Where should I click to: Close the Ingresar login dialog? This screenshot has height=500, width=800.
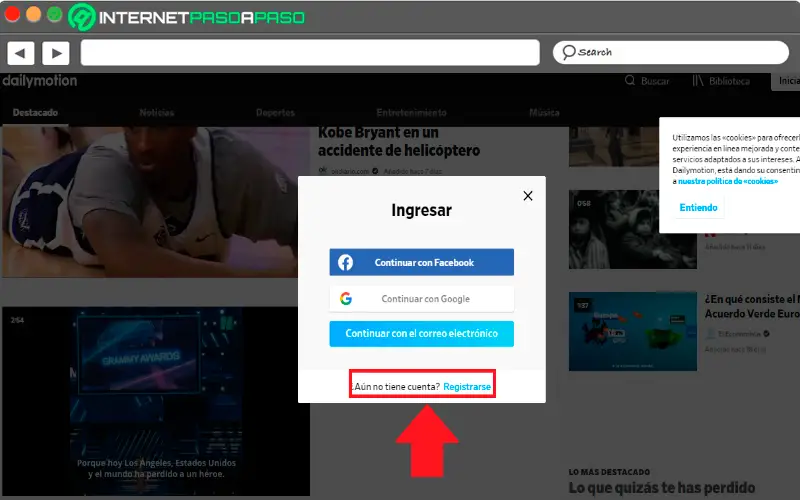tap(528, 196)
